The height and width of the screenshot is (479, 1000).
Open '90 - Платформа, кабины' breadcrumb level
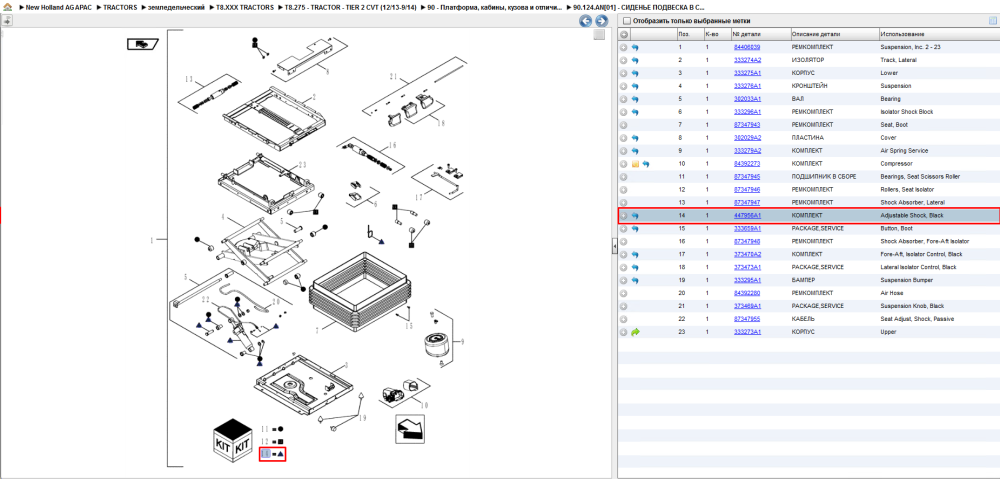(x=494, y=7)
